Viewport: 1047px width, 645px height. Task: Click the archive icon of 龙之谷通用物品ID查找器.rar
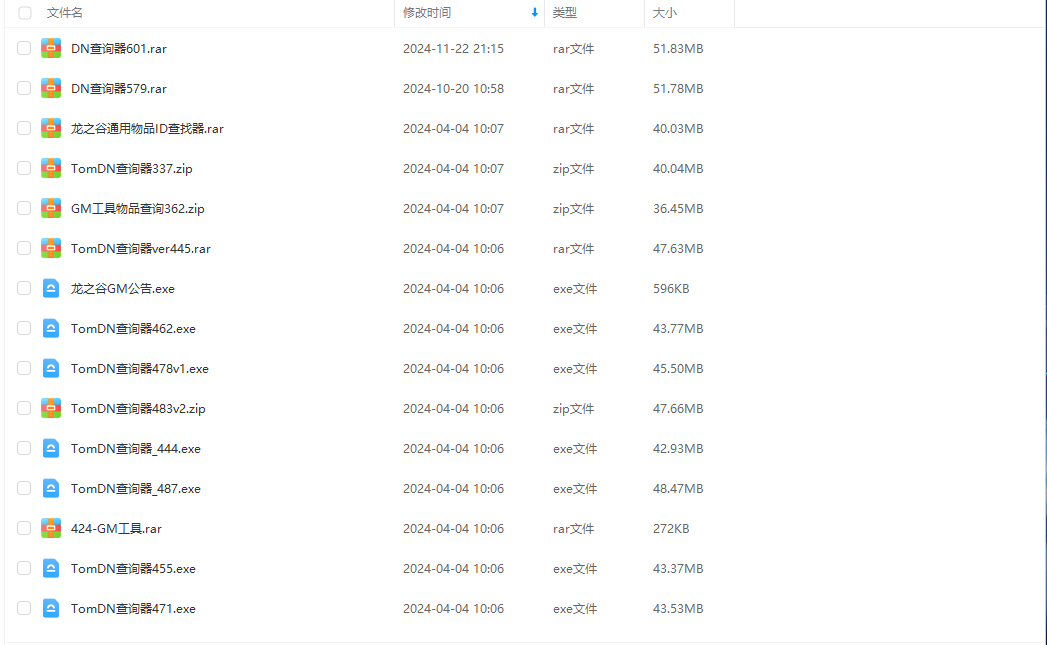[x=51, y=128]
